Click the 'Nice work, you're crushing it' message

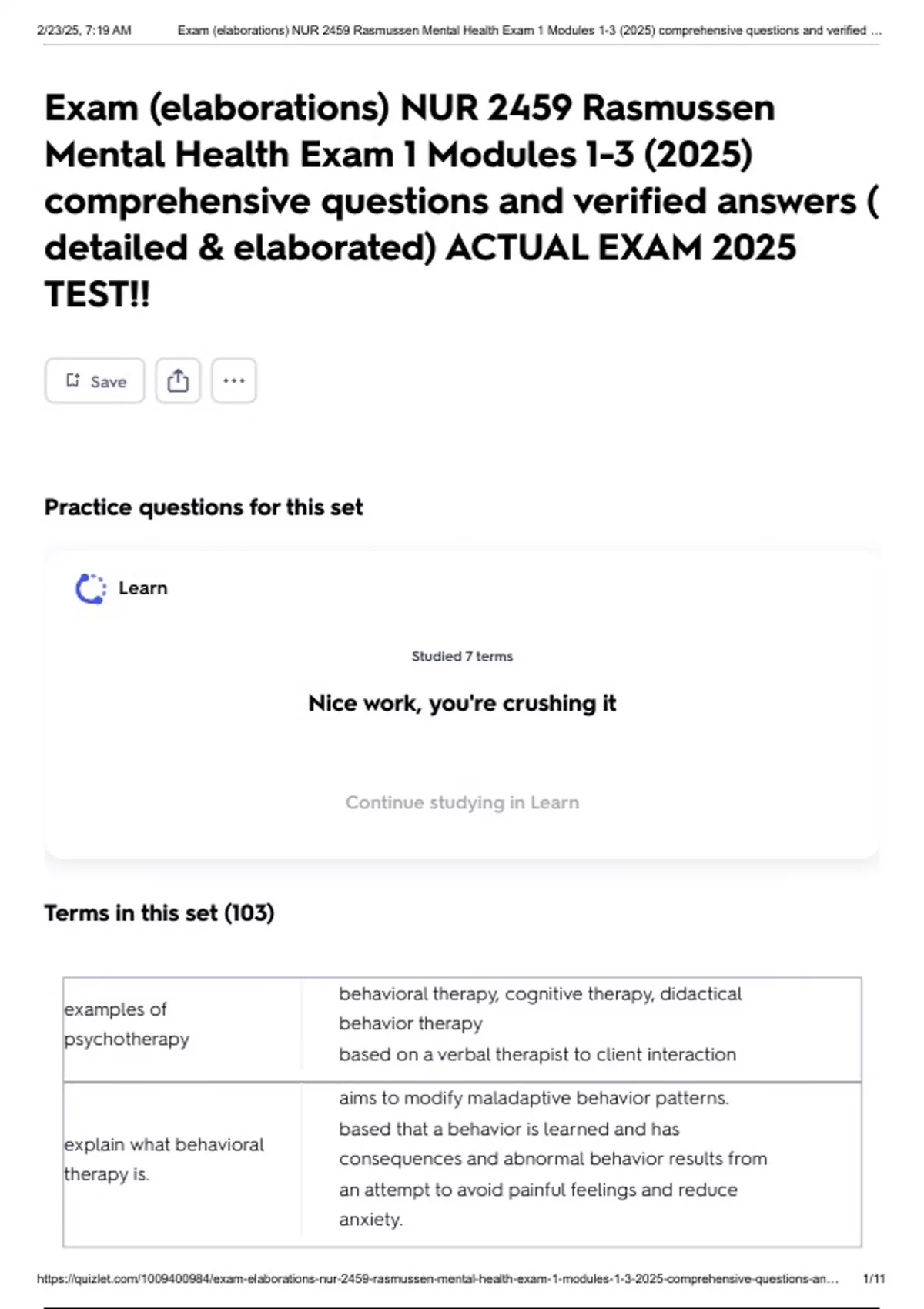462,703
